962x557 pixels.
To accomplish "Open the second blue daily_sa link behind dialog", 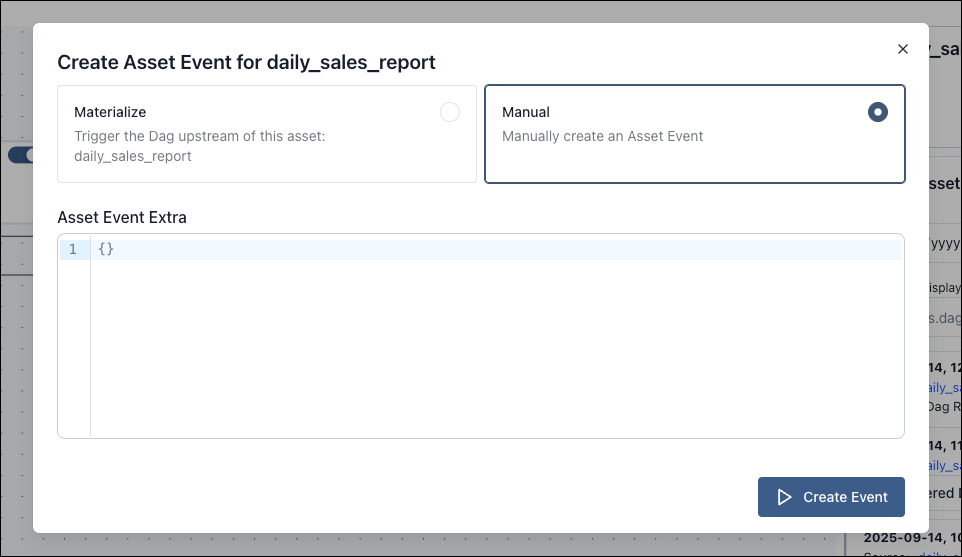I will (945, 465).
